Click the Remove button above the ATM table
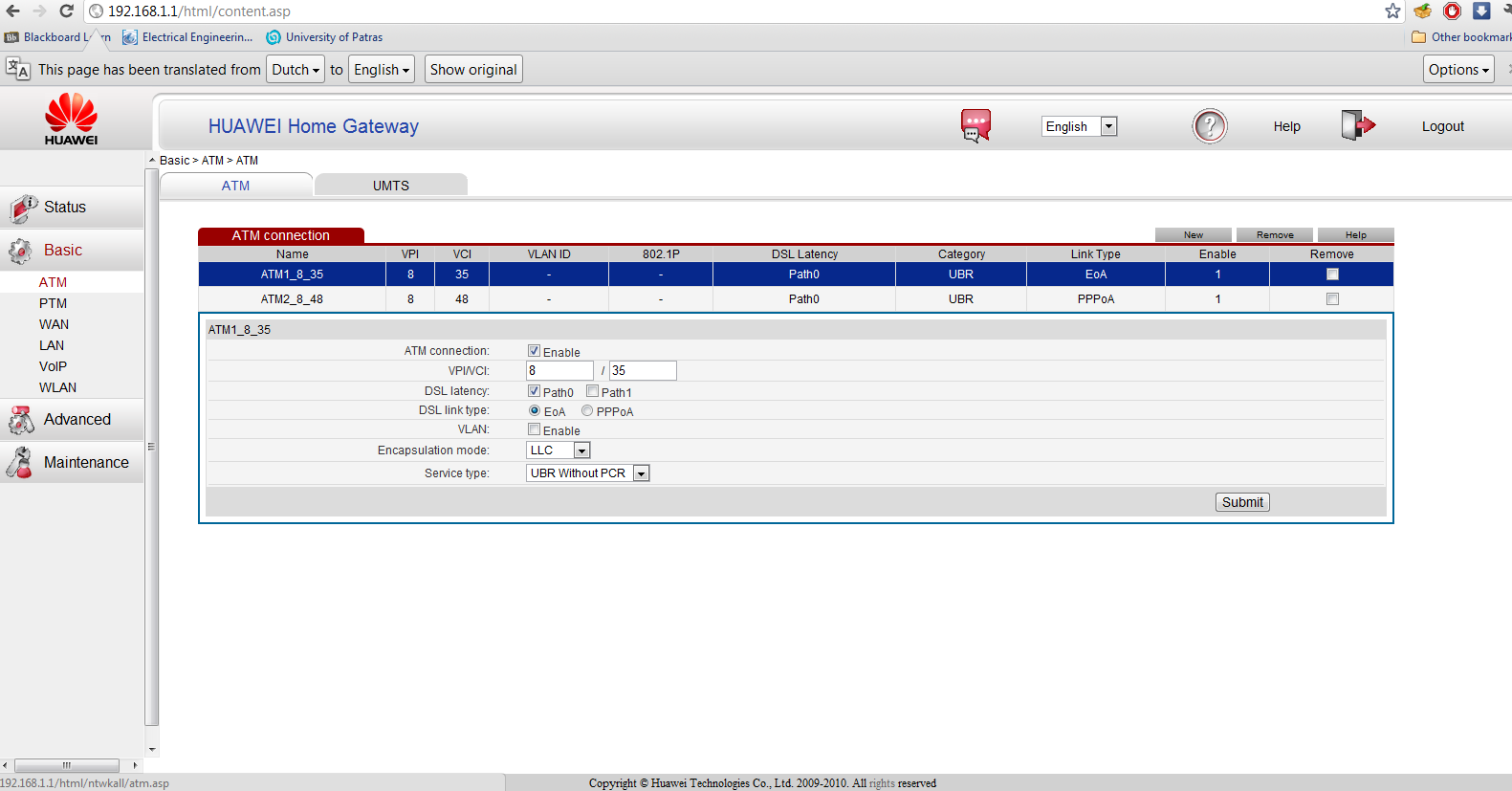The image size is (1512, 791). [1275, 234]
